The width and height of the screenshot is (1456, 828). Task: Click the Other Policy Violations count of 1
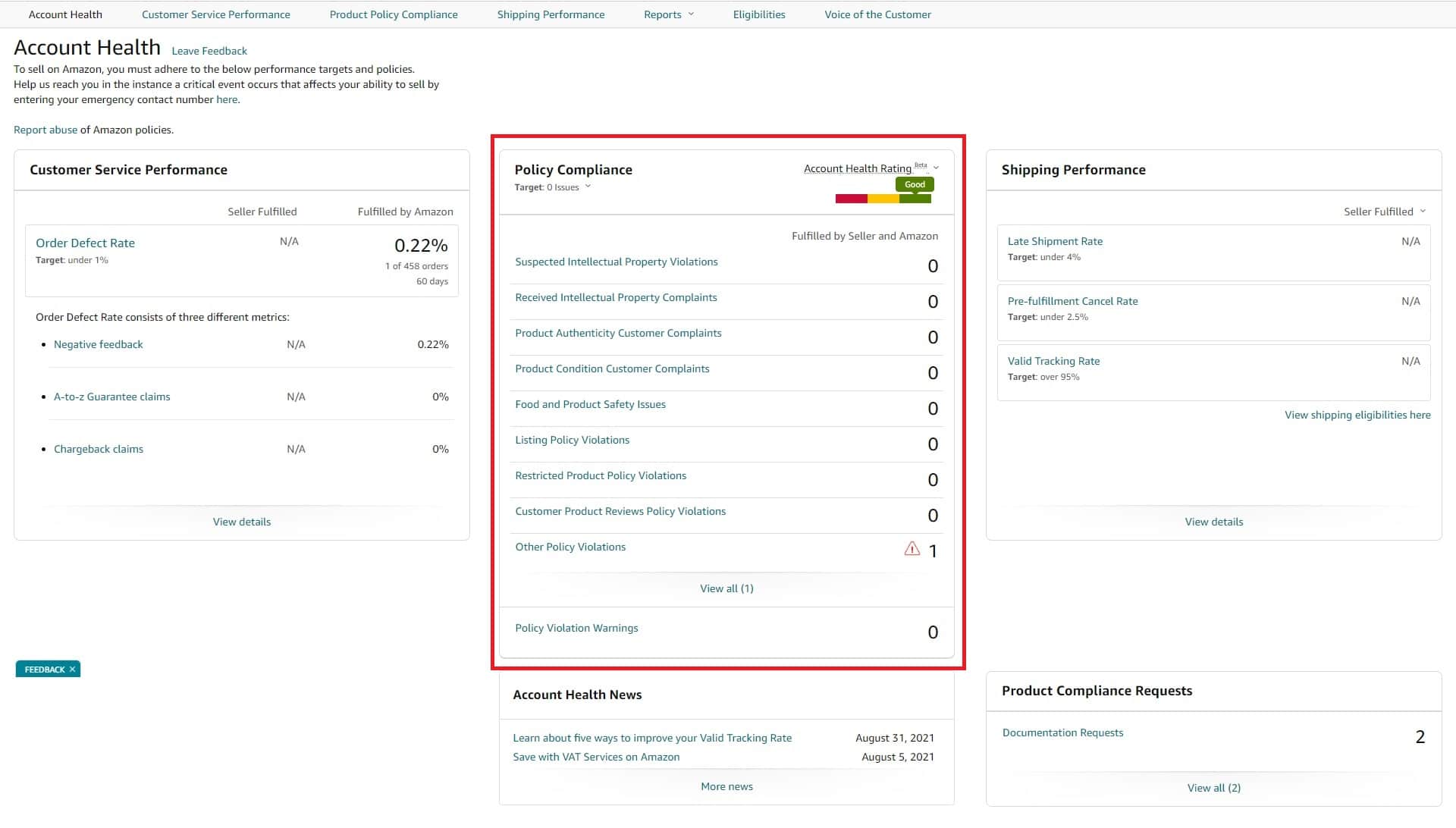[933, 551]
